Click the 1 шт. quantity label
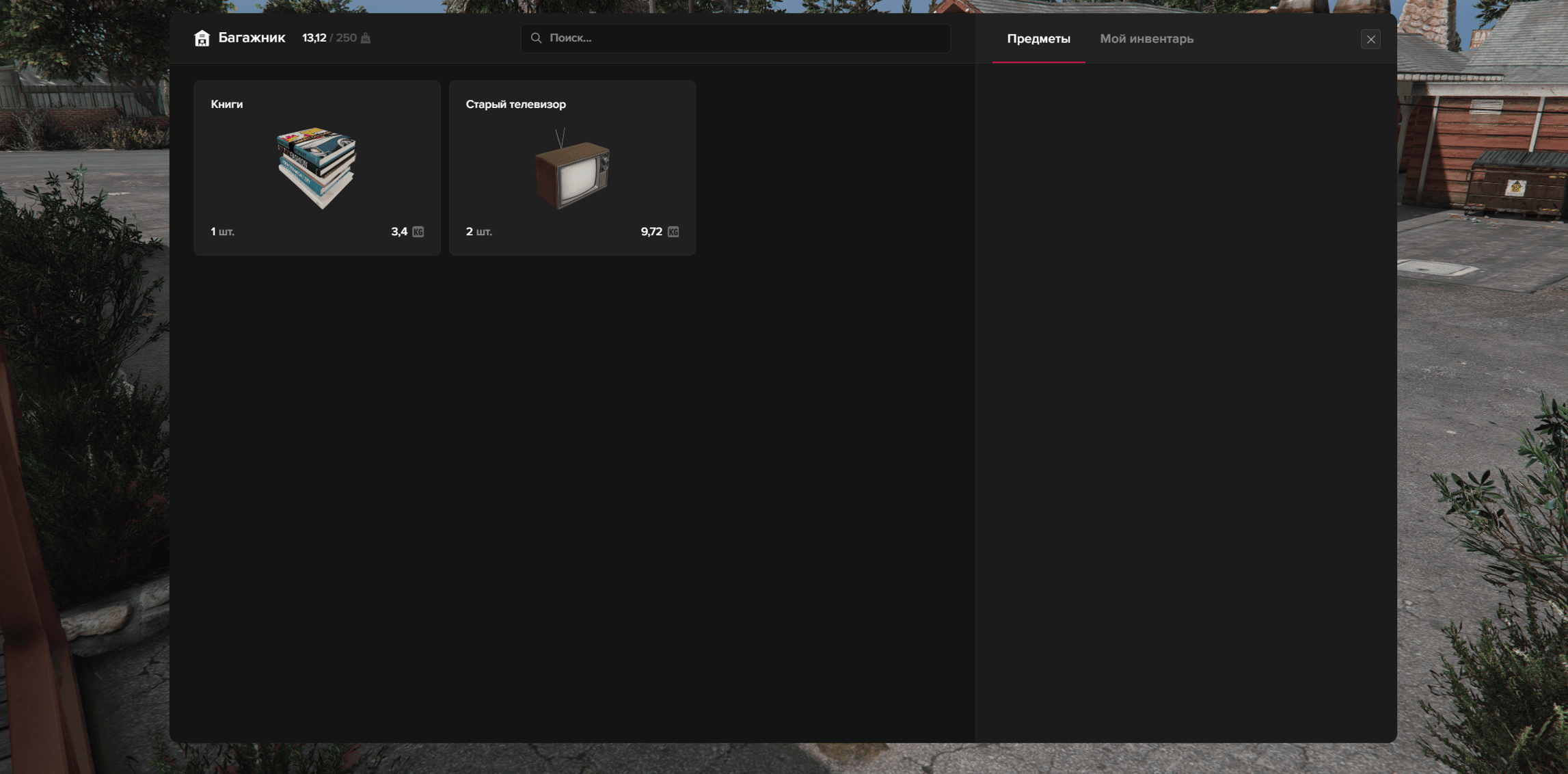The image size is (1568, 774). point(222,232)
